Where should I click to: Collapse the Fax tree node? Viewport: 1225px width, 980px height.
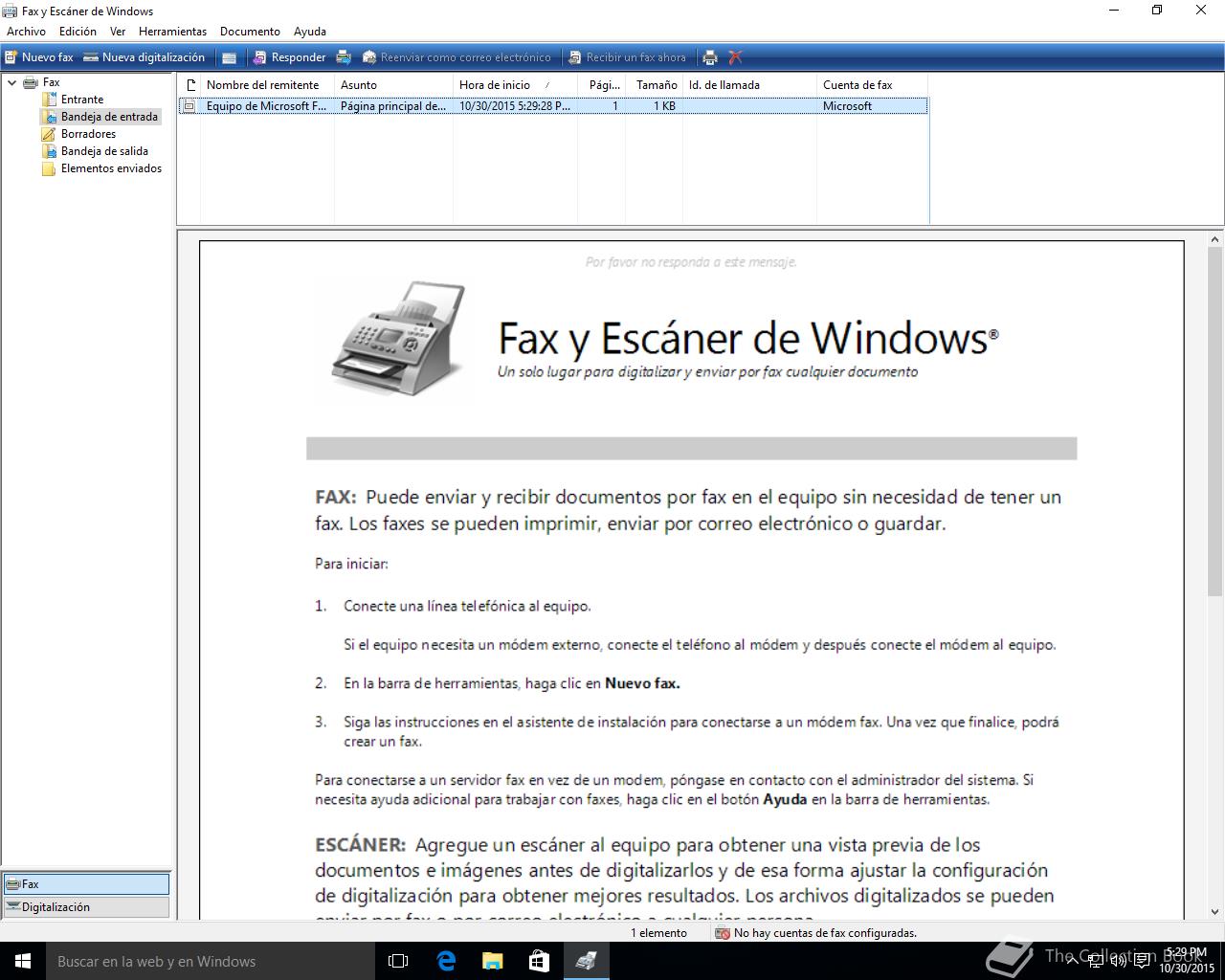pos(11,82)
